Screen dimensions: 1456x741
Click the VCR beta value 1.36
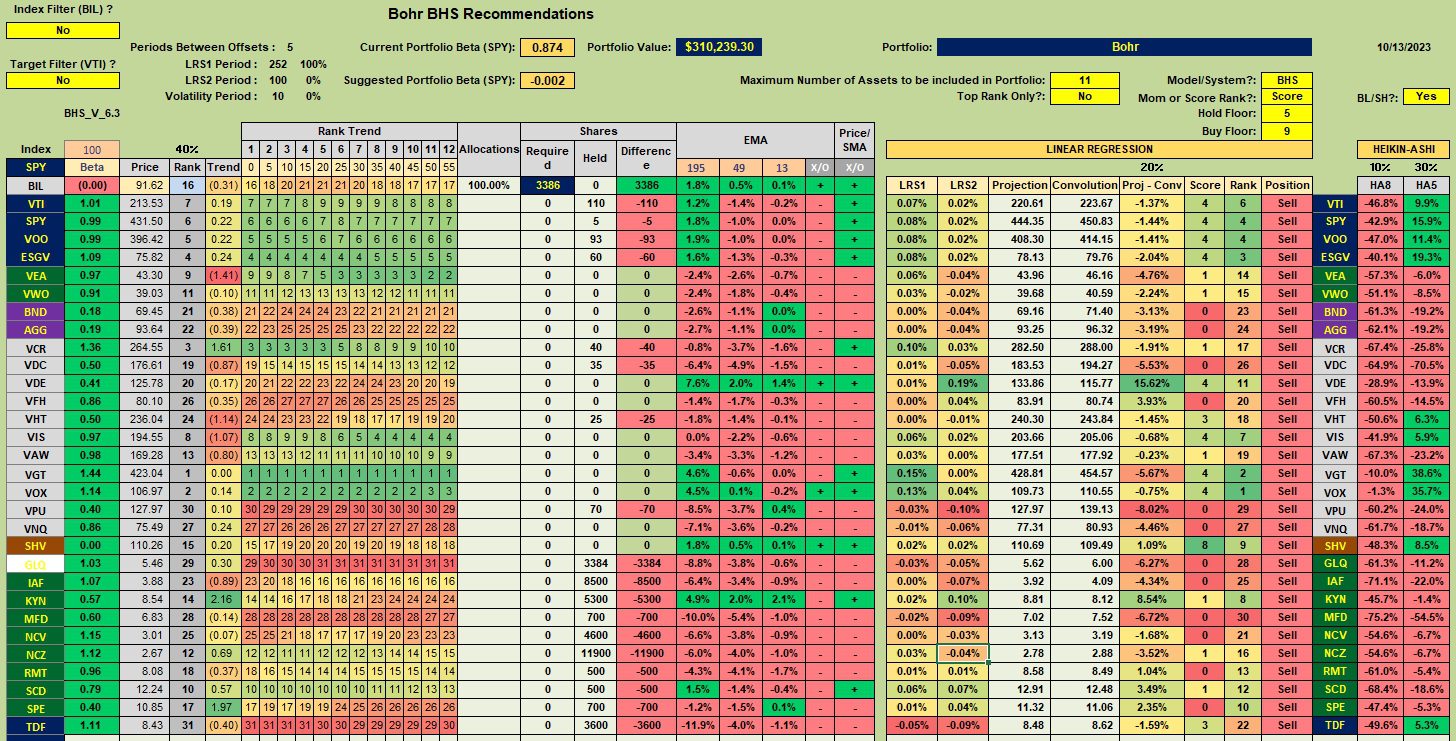pyautogui.click(x=93, y=347)
